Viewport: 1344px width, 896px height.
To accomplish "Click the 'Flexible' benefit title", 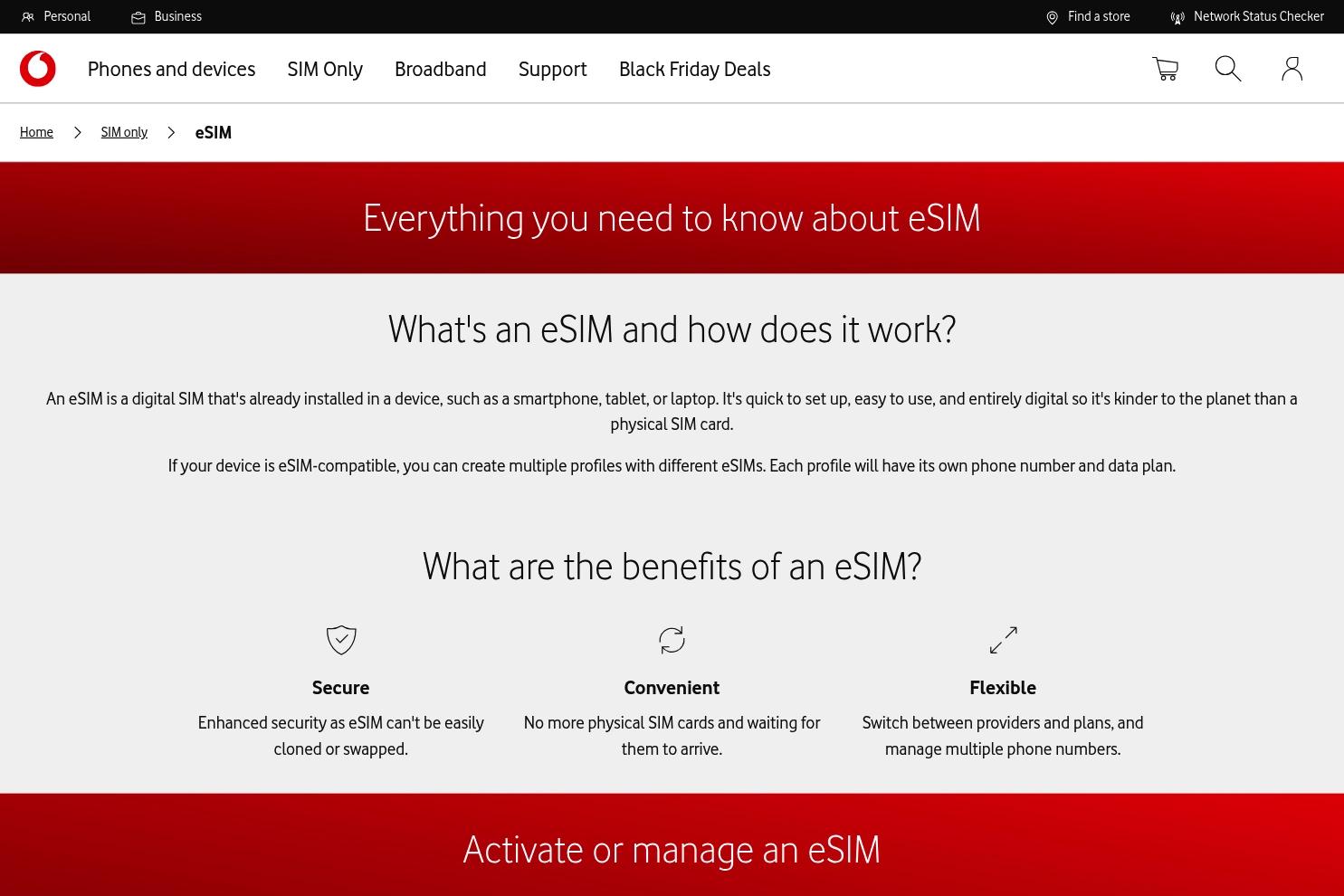I will [x=1003, y=688].
